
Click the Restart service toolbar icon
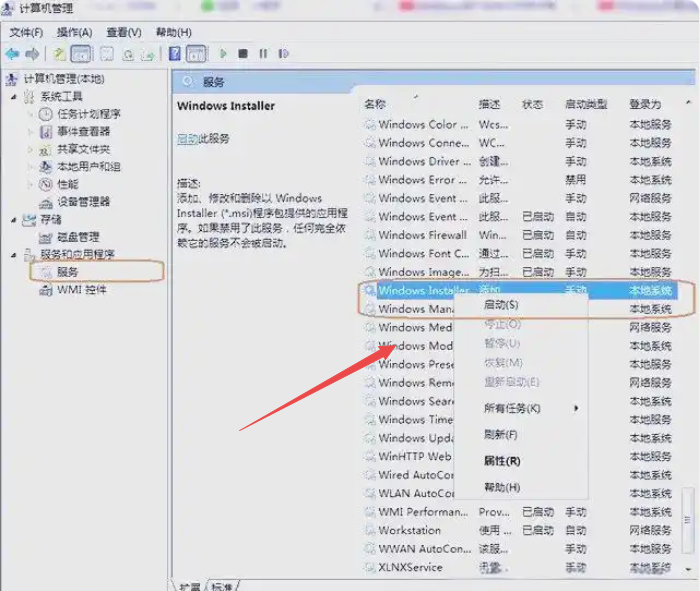coord(283,54)
